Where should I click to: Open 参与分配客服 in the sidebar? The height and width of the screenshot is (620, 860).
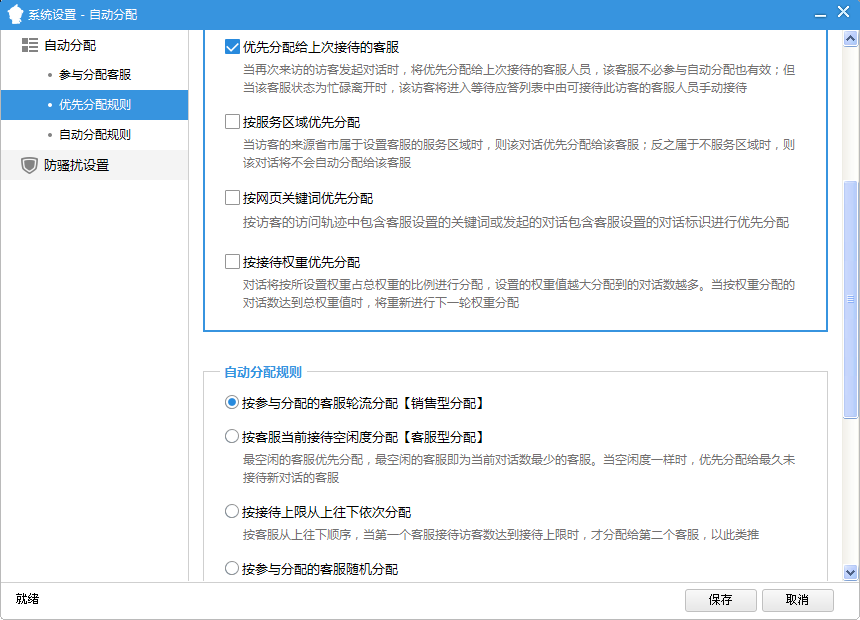pyautogui.click(x=95, y=75)
